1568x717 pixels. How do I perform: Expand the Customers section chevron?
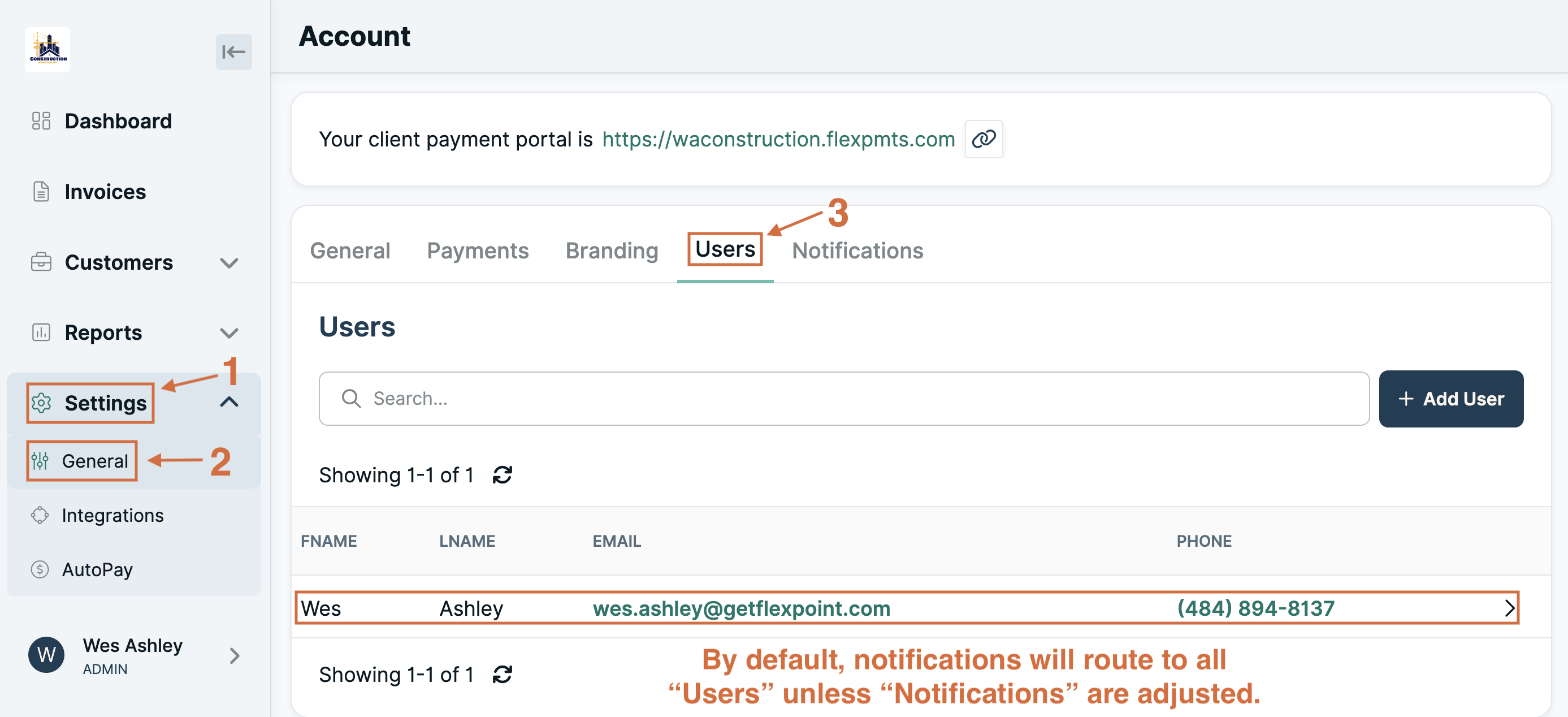tap(229, 262)
